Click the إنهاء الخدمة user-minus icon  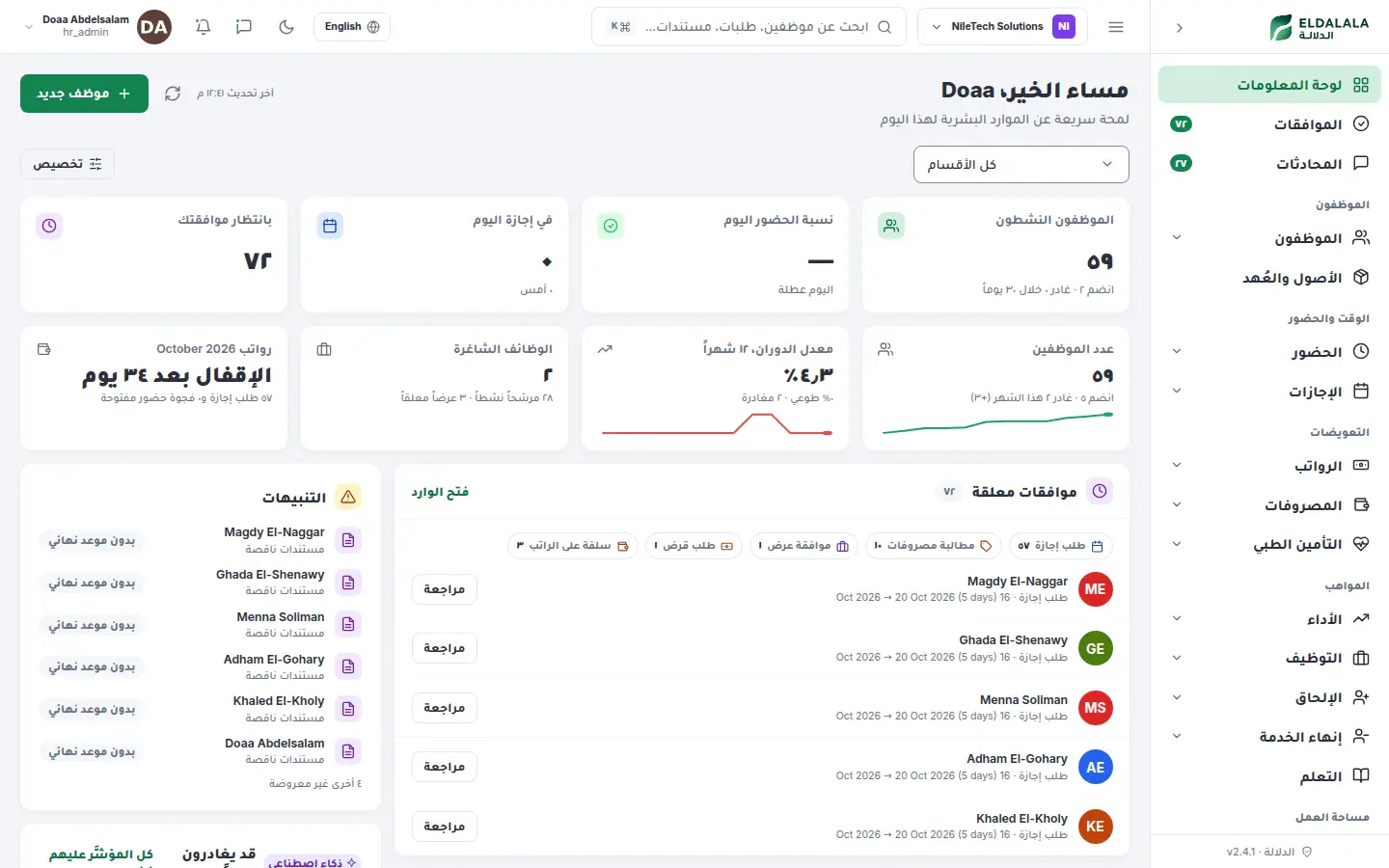coord(1361,737)
